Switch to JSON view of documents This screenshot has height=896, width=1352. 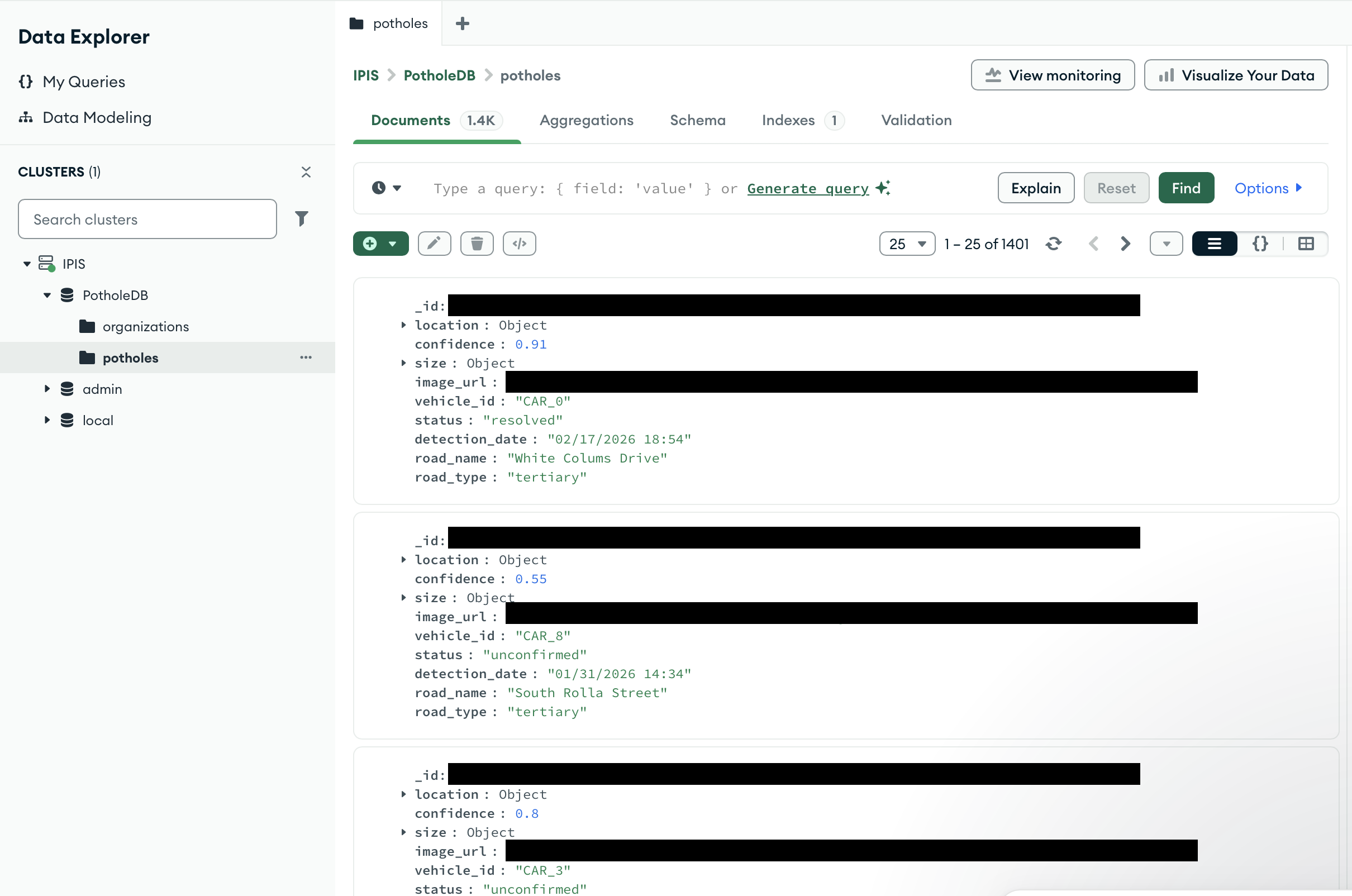[x=1260, y=244]
